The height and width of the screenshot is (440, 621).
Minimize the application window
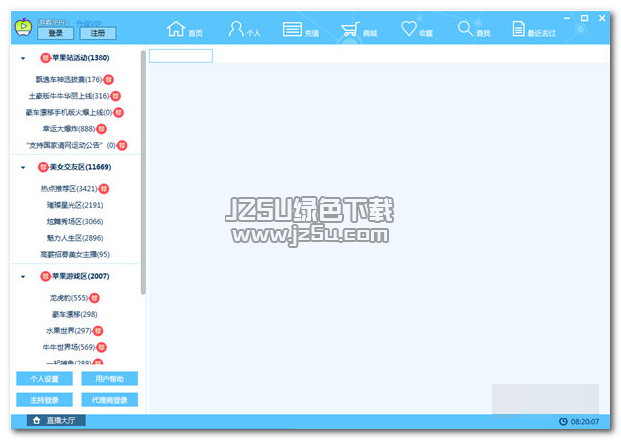(567, 18)
